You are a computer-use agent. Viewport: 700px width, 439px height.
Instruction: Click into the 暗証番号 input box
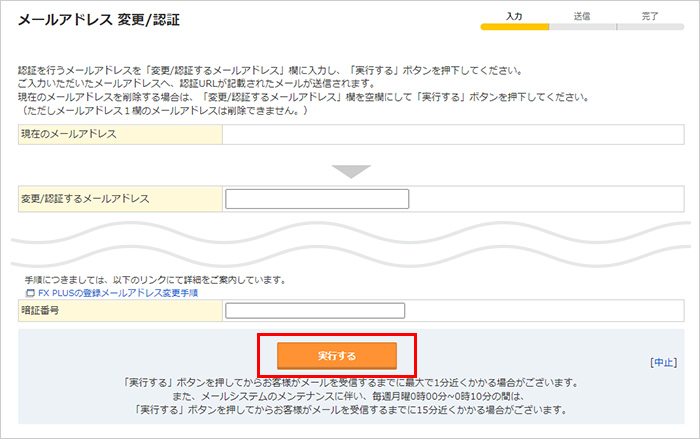[x=315, y=311]
